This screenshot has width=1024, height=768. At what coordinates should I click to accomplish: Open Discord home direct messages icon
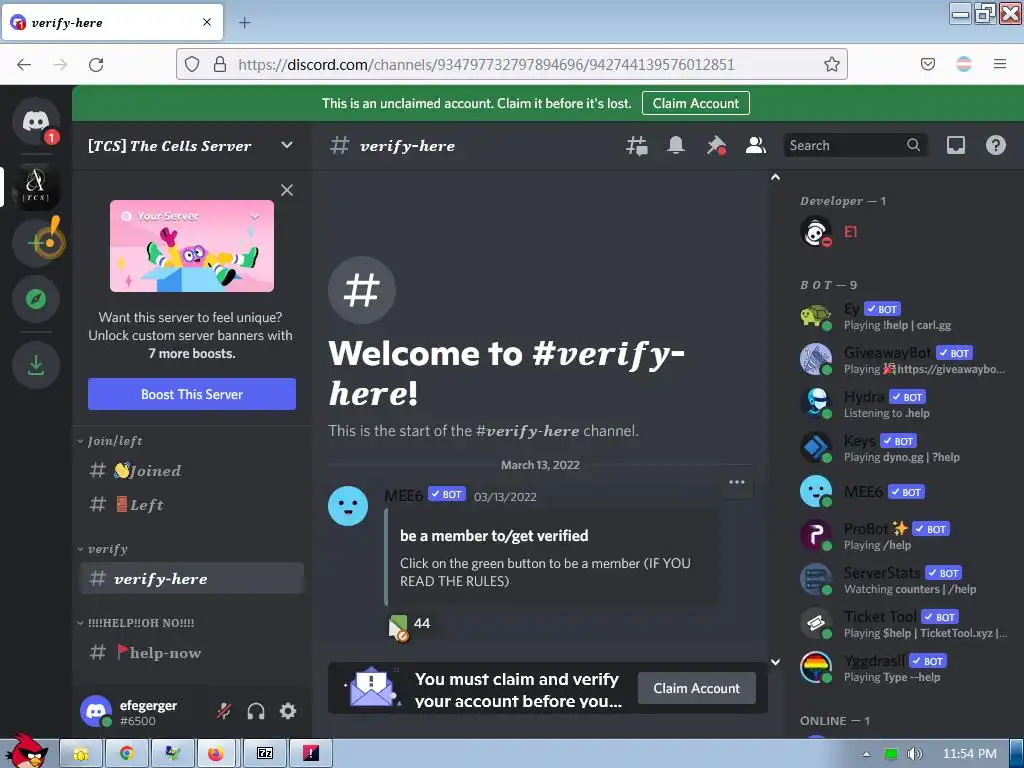36,121
